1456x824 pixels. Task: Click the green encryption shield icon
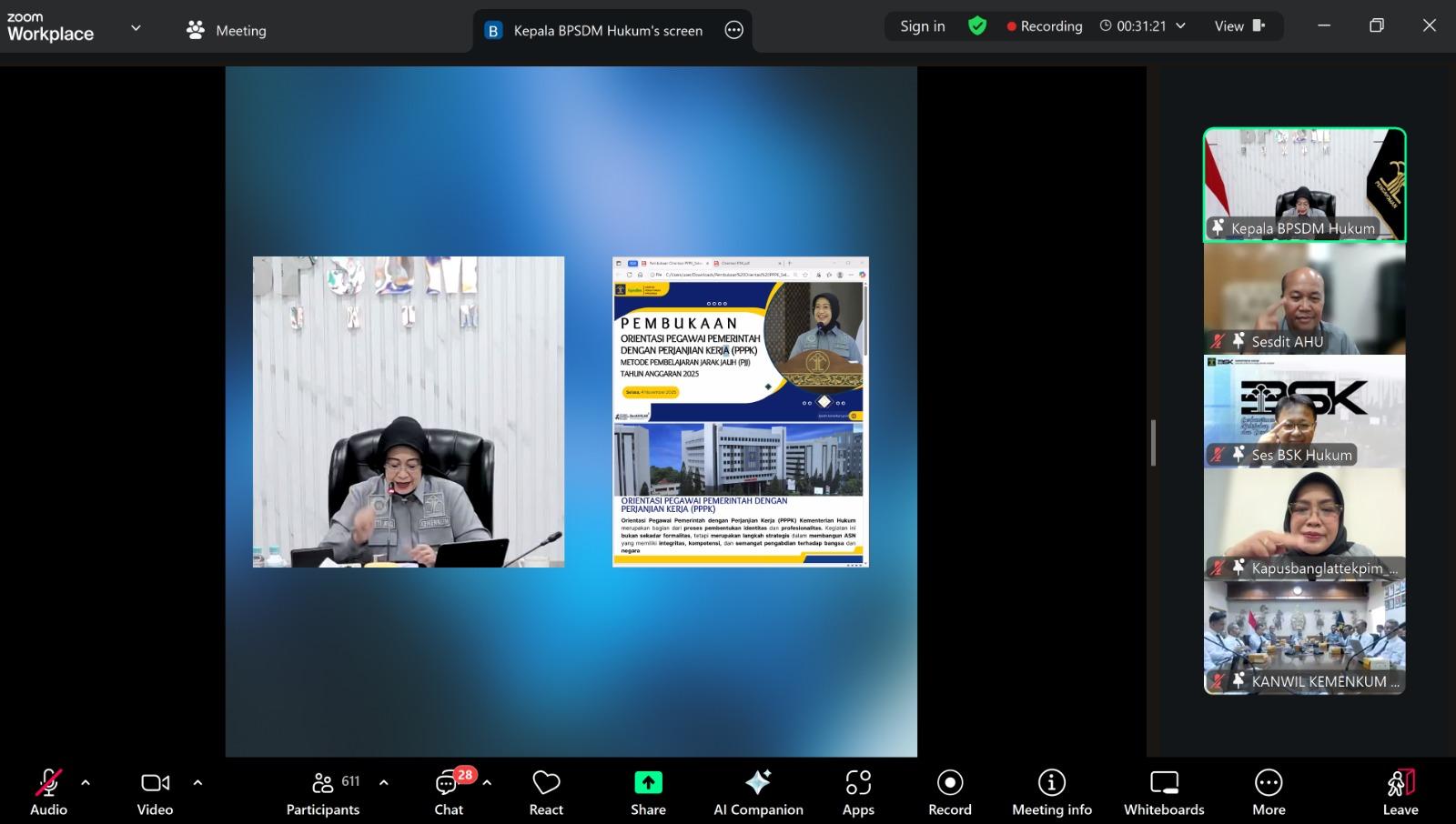pos(977,26)
